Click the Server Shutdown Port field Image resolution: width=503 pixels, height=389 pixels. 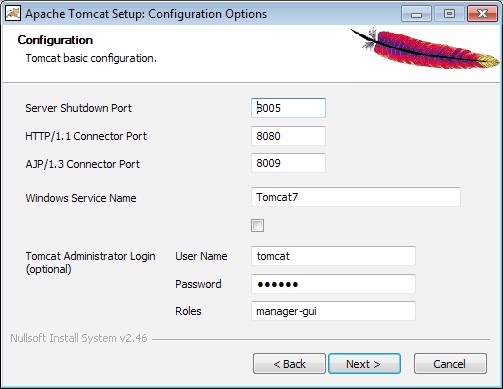tap(288, 108)
